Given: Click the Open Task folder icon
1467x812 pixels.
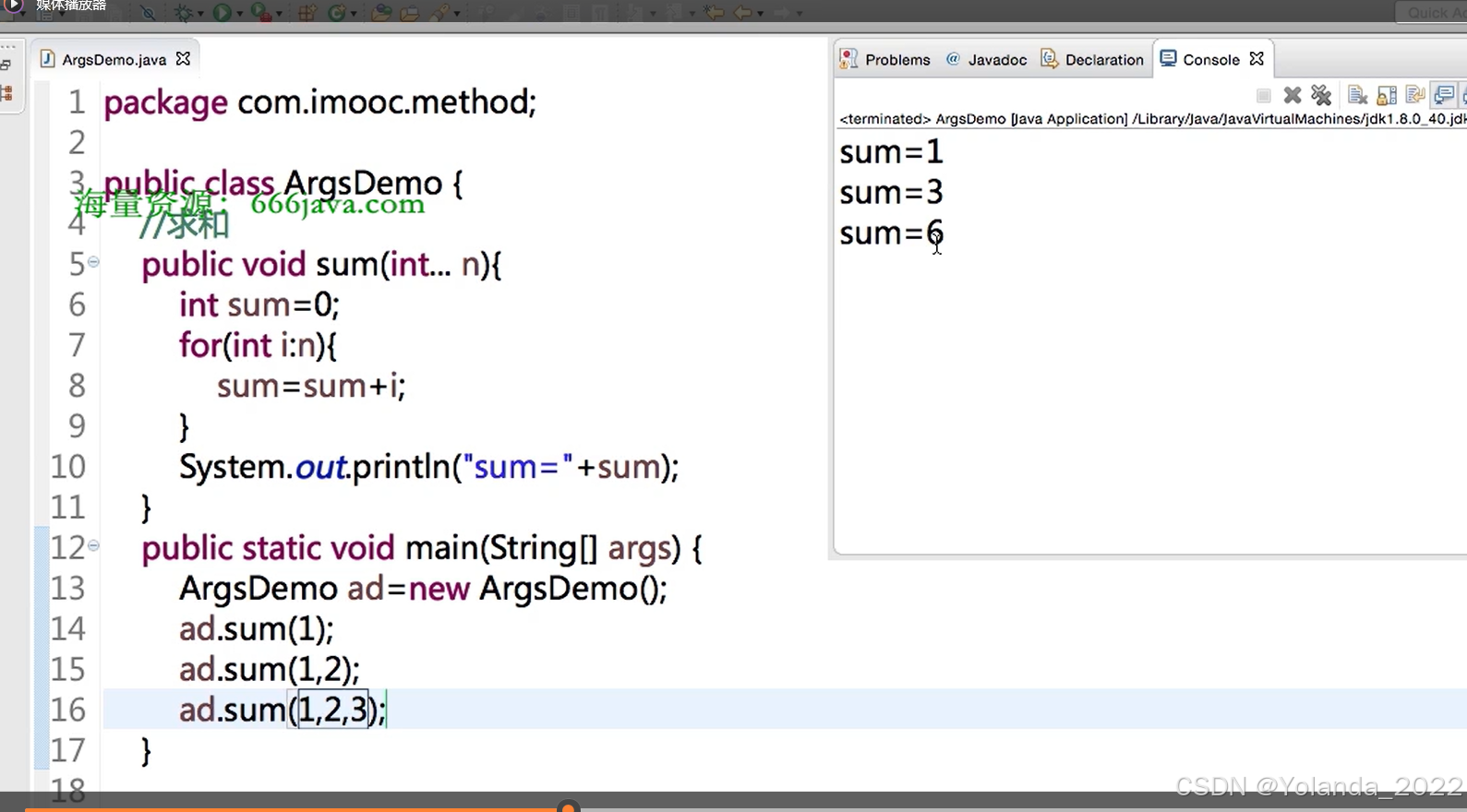Looking at the screenshot, I should 410,12.
